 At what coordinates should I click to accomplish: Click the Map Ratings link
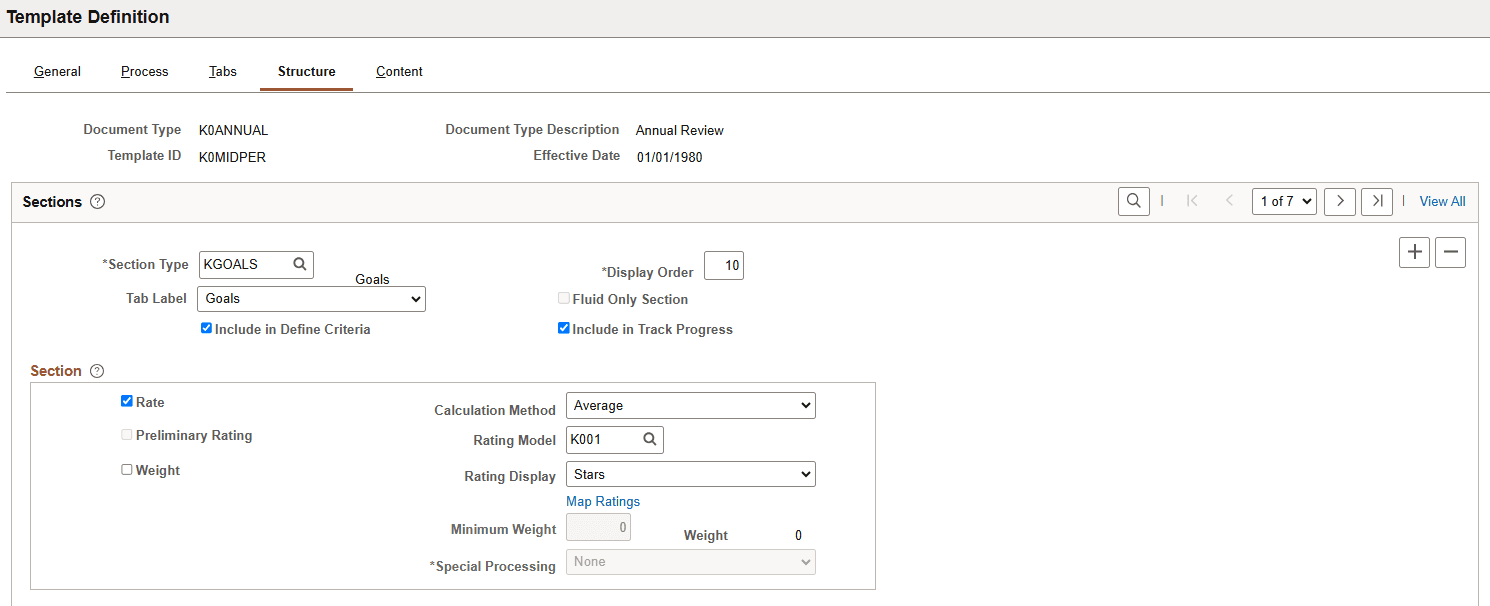(x=603, y=501)
